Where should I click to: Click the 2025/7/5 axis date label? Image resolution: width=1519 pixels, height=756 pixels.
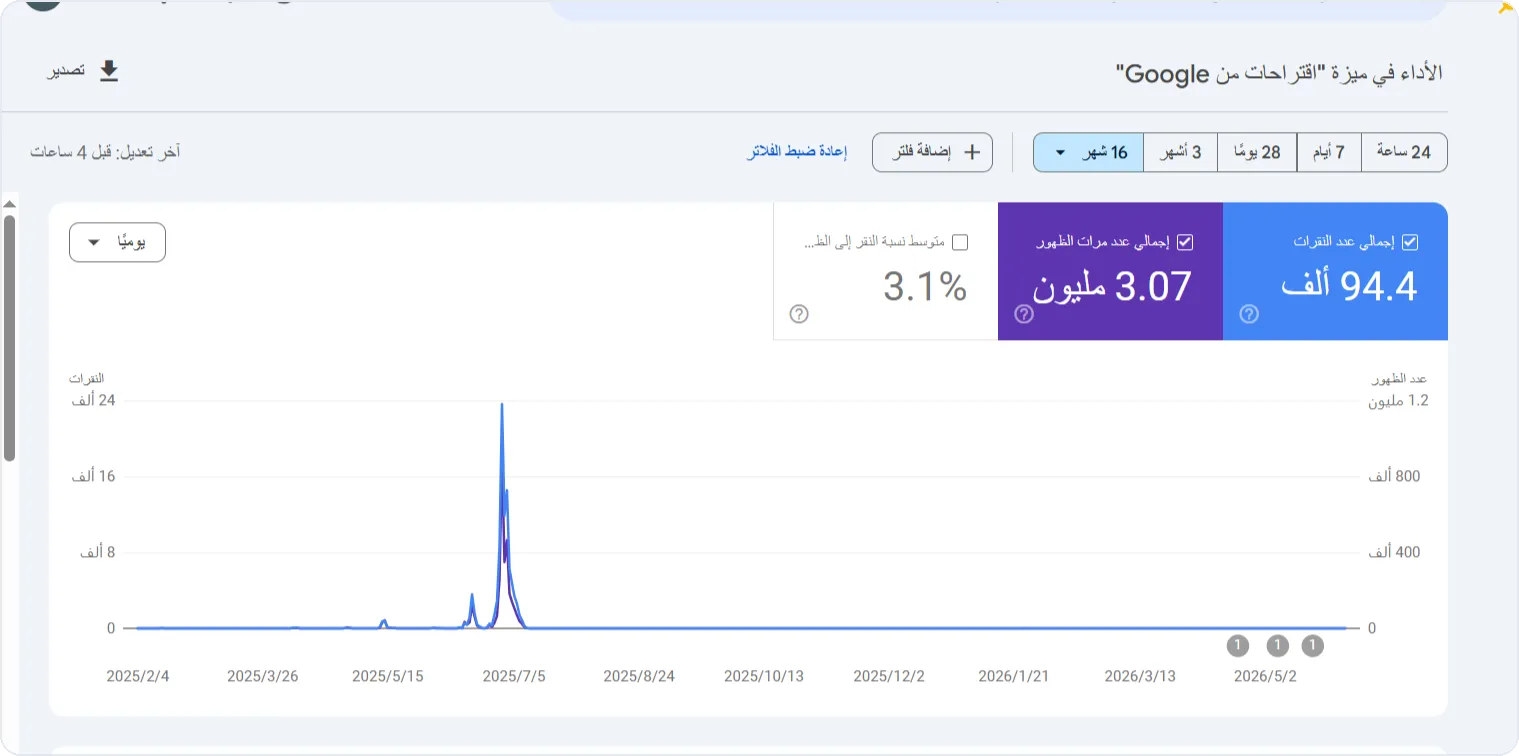514,676
